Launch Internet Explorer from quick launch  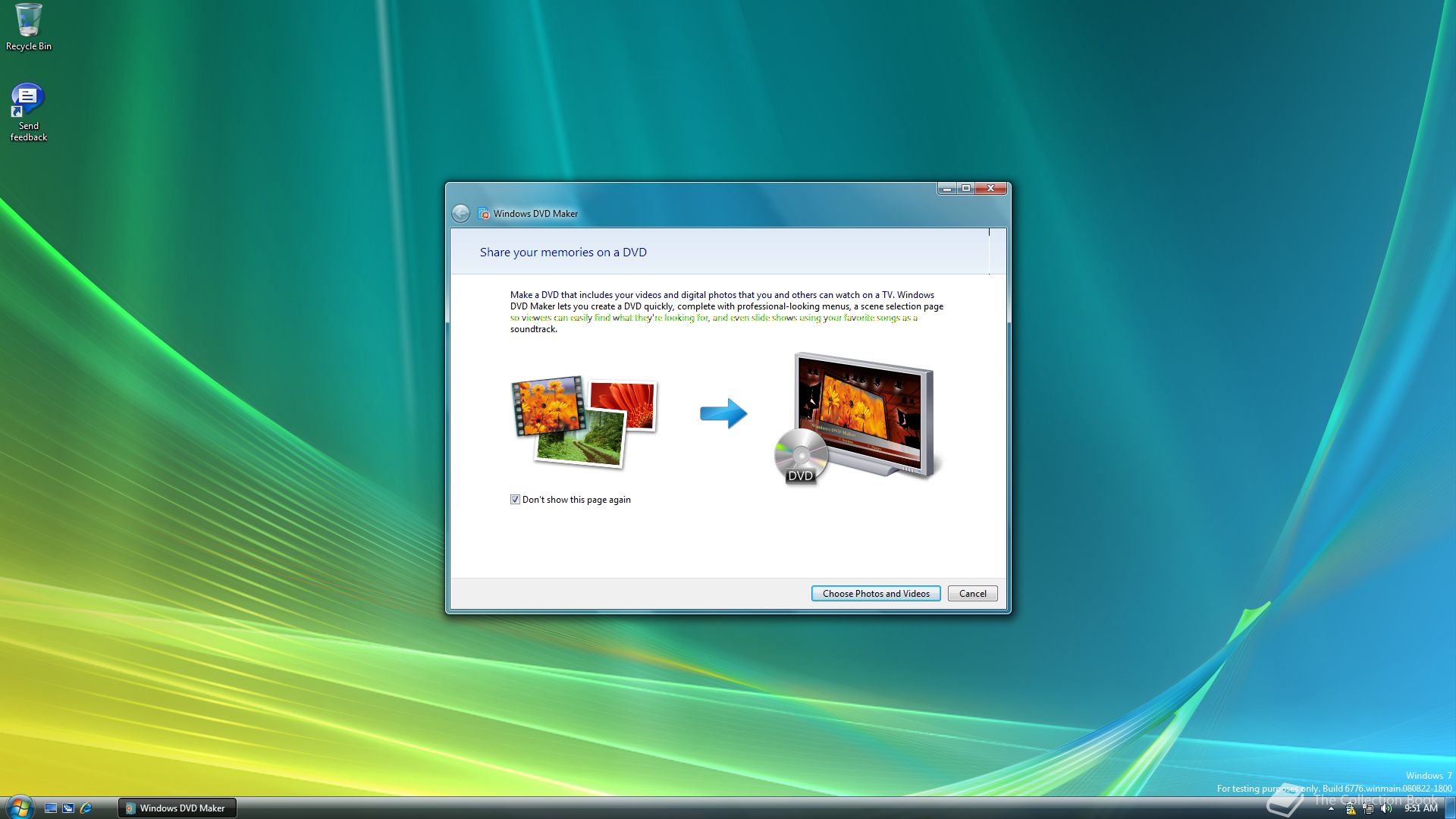tap(86, 808)
